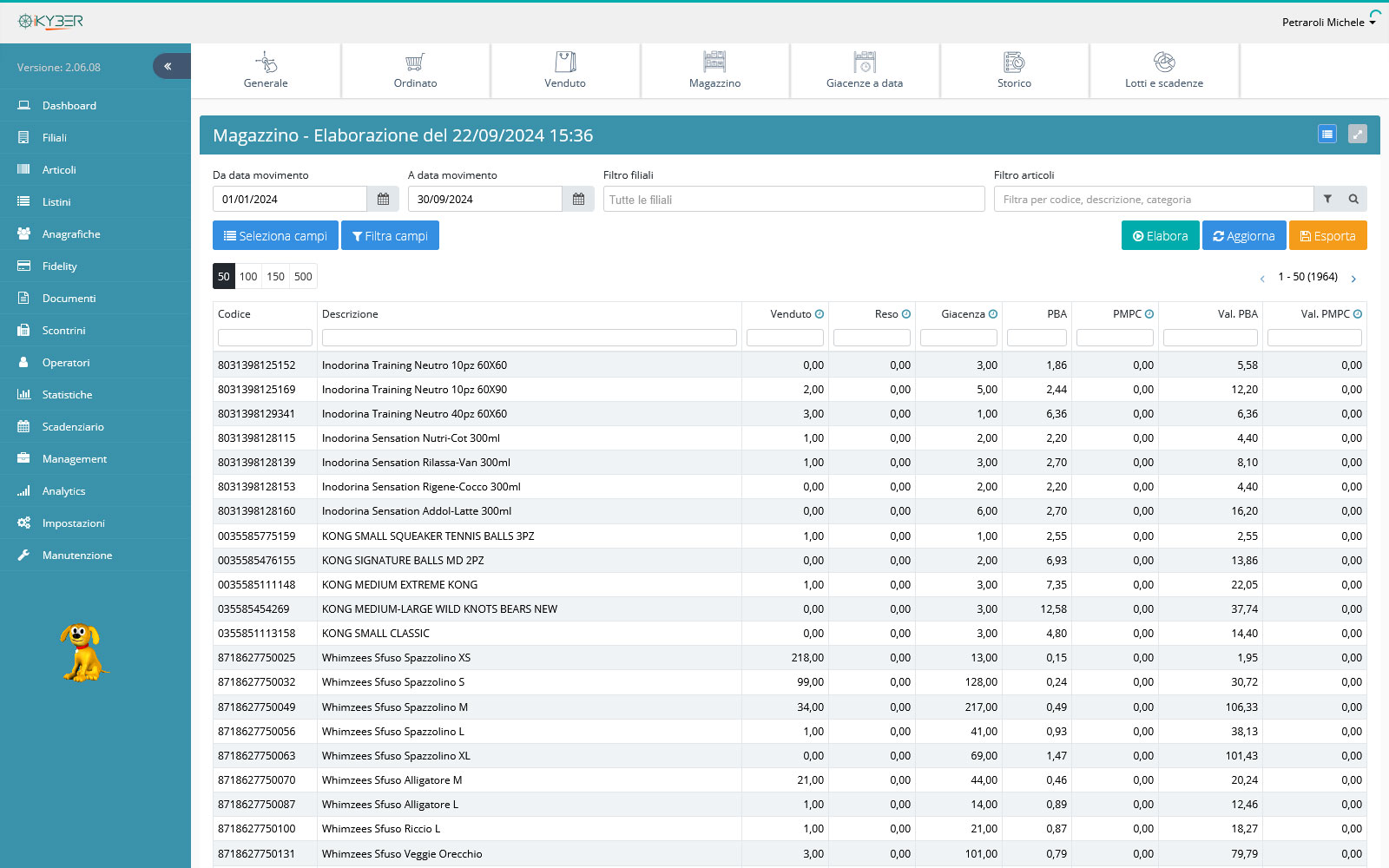The height and width of the screenshot is (868, 1389).
Task: Click the Filtro filiali input field
Action: tap(794, 199)
